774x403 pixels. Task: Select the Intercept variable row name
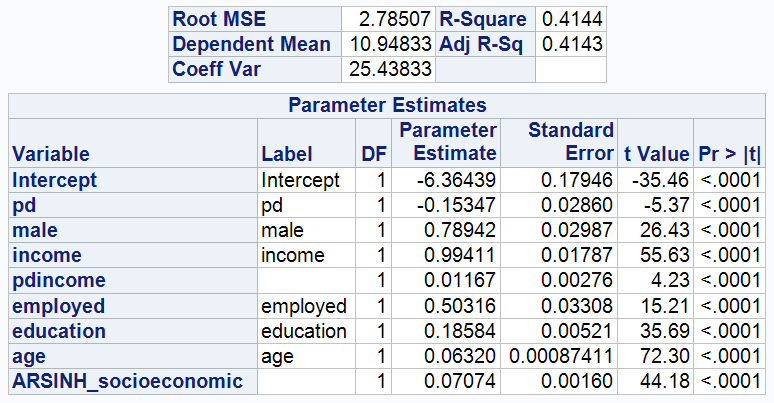[x=55, y=180]
